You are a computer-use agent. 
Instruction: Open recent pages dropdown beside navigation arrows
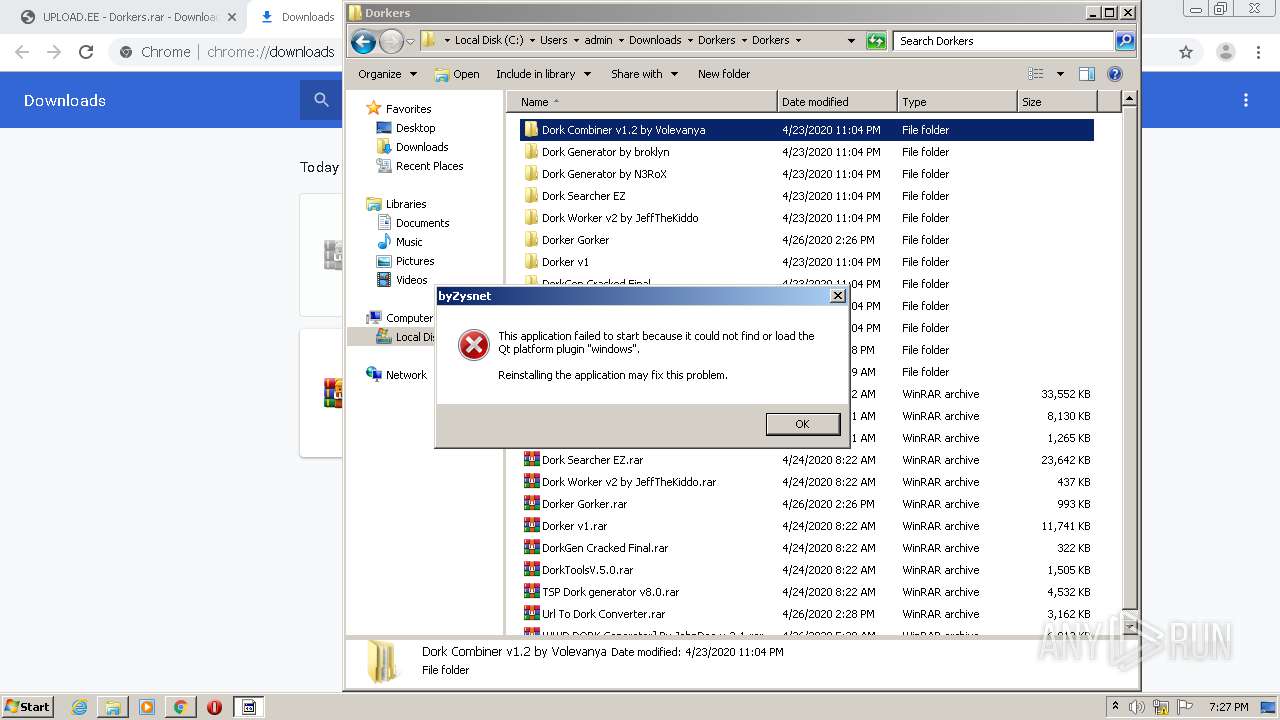coord(410,41)
